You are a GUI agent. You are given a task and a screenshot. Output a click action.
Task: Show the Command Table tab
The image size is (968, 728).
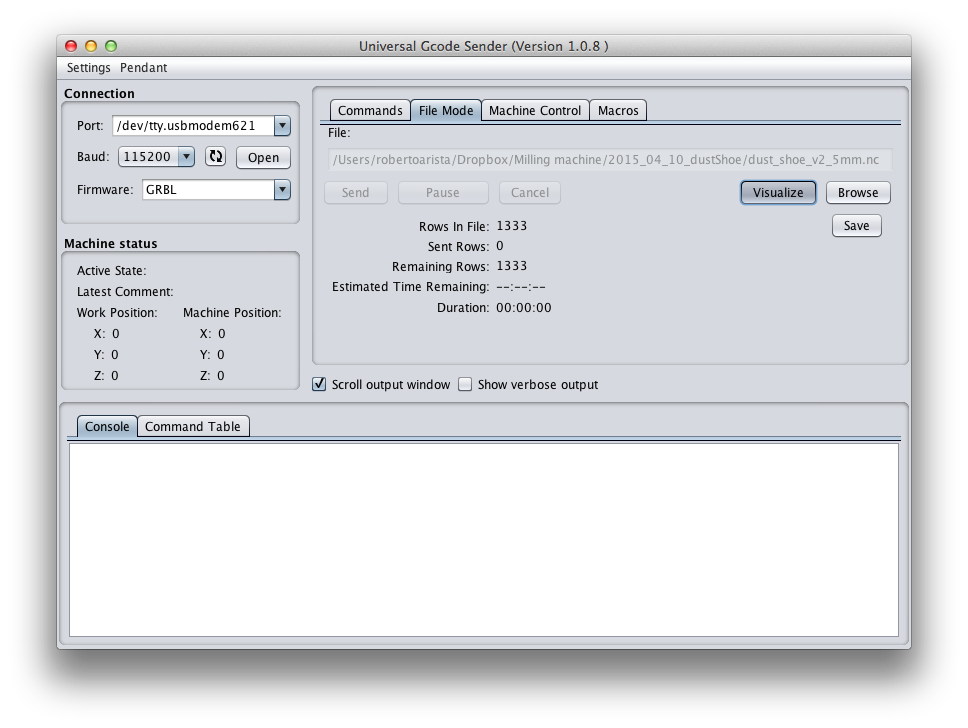click(x=193, y=427)
